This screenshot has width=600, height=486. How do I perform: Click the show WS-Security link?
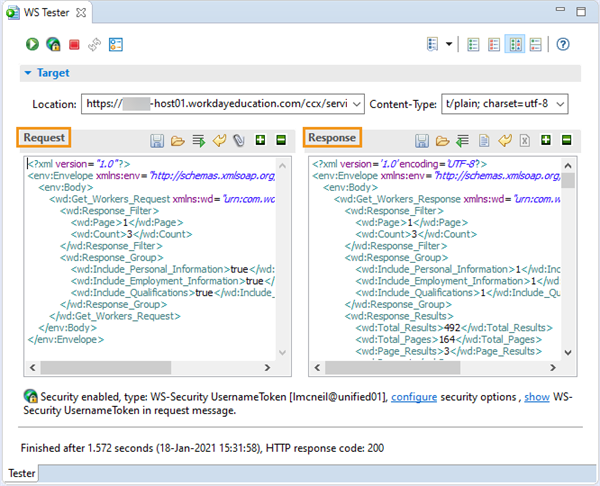click(x=537, y=397)
